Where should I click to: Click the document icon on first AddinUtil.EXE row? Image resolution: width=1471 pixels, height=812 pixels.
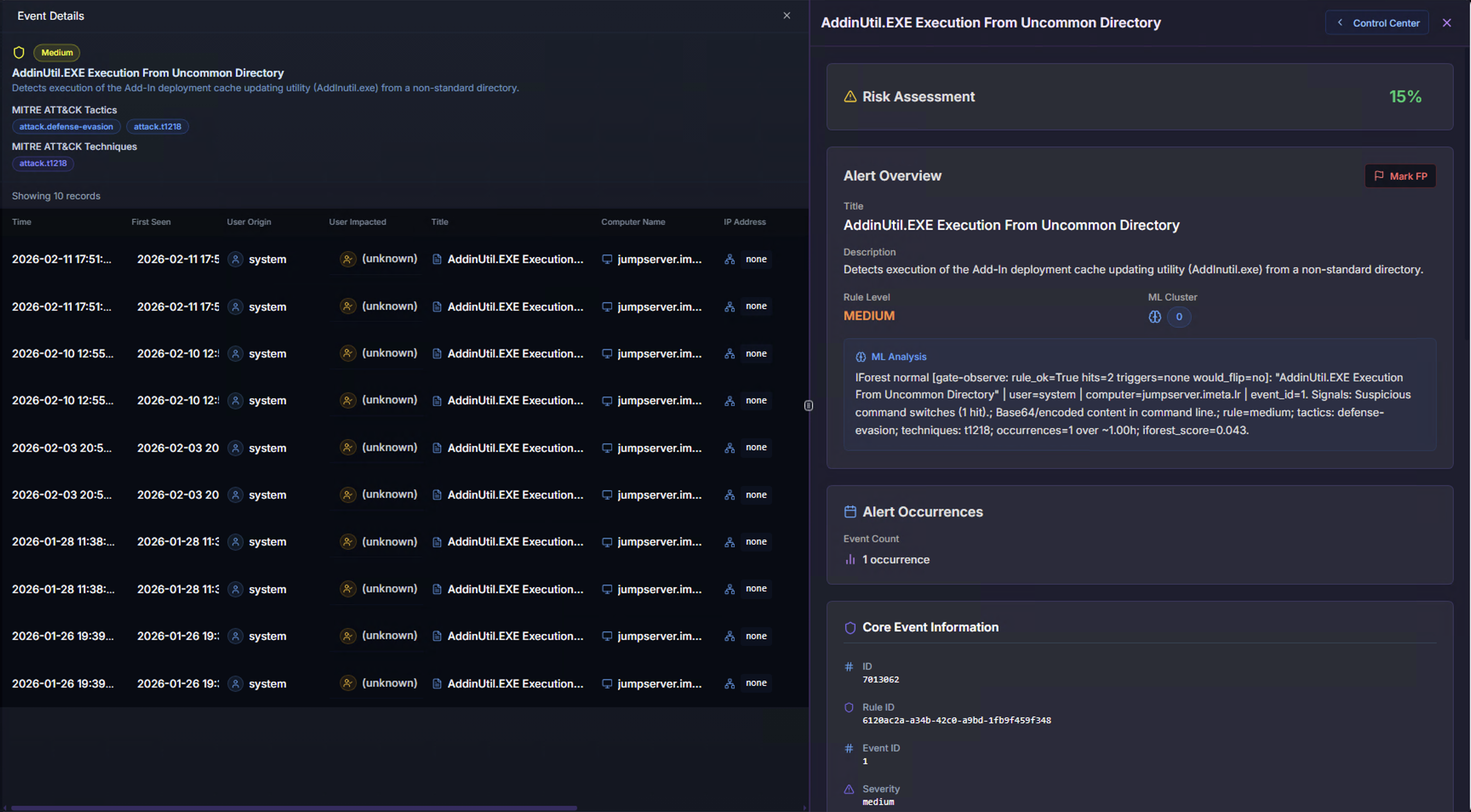tap(437, 259)
